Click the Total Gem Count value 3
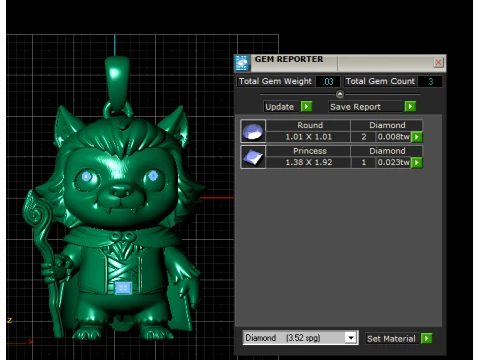This screenshot has width=480, height=360. click(430, 81)
